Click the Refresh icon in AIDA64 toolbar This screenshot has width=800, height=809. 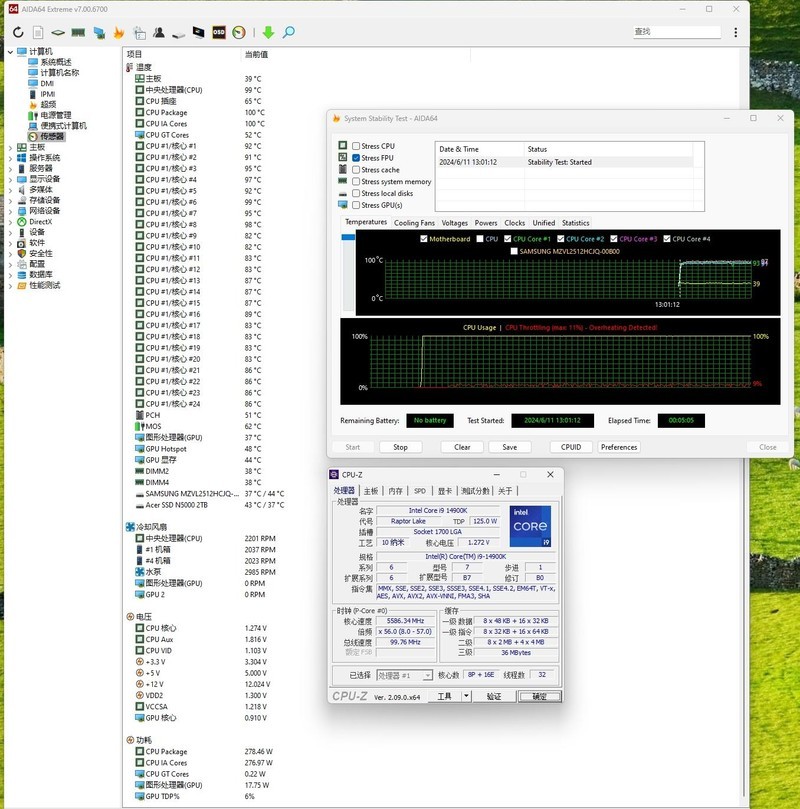click(18, 33)
